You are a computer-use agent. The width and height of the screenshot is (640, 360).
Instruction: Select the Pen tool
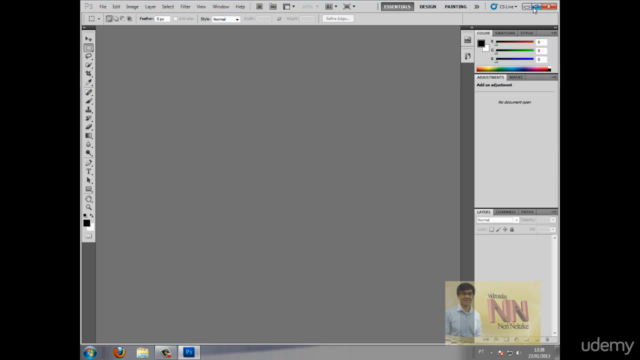(89, 163)
